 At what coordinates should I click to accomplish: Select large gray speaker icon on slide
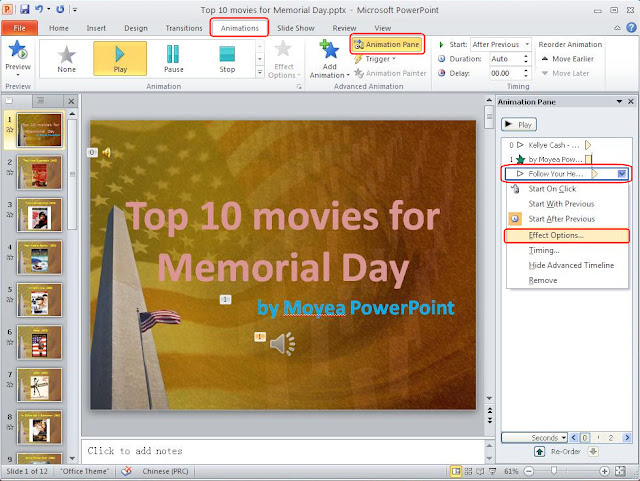[282, 343]
